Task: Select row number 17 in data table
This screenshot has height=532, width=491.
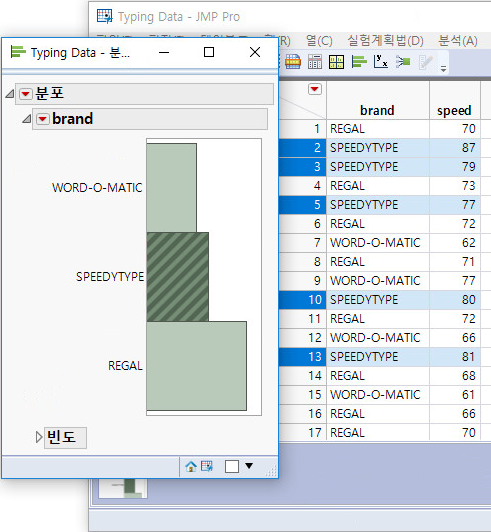Action: pyautogui.click(x=302, y=433)
